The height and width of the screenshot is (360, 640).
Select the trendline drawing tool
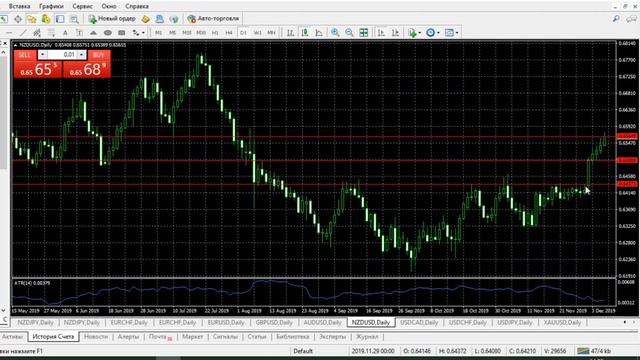[x=23, y=33]
